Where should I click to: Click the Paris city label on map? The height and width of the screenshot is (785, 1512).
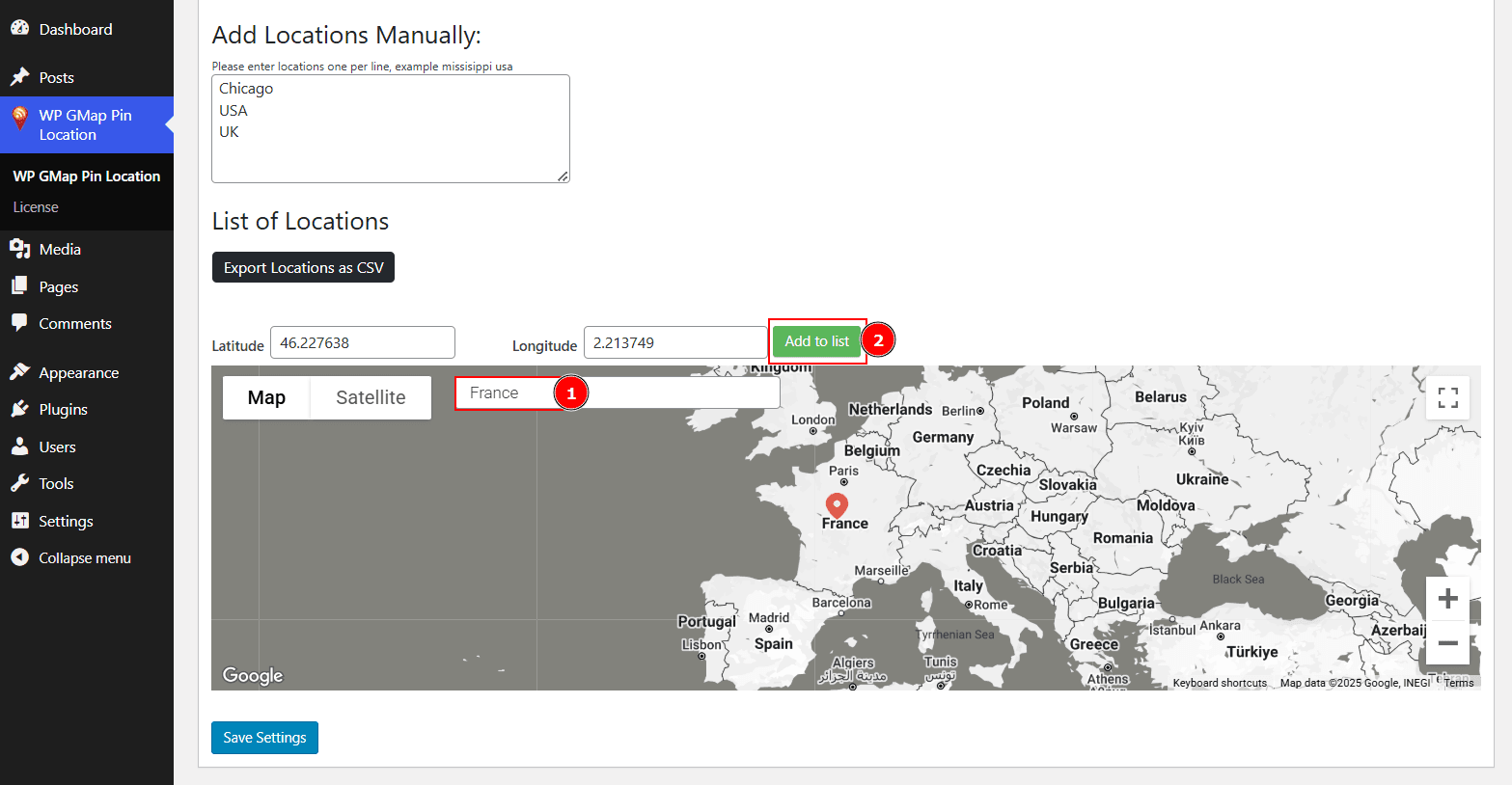tap(843, 471)
